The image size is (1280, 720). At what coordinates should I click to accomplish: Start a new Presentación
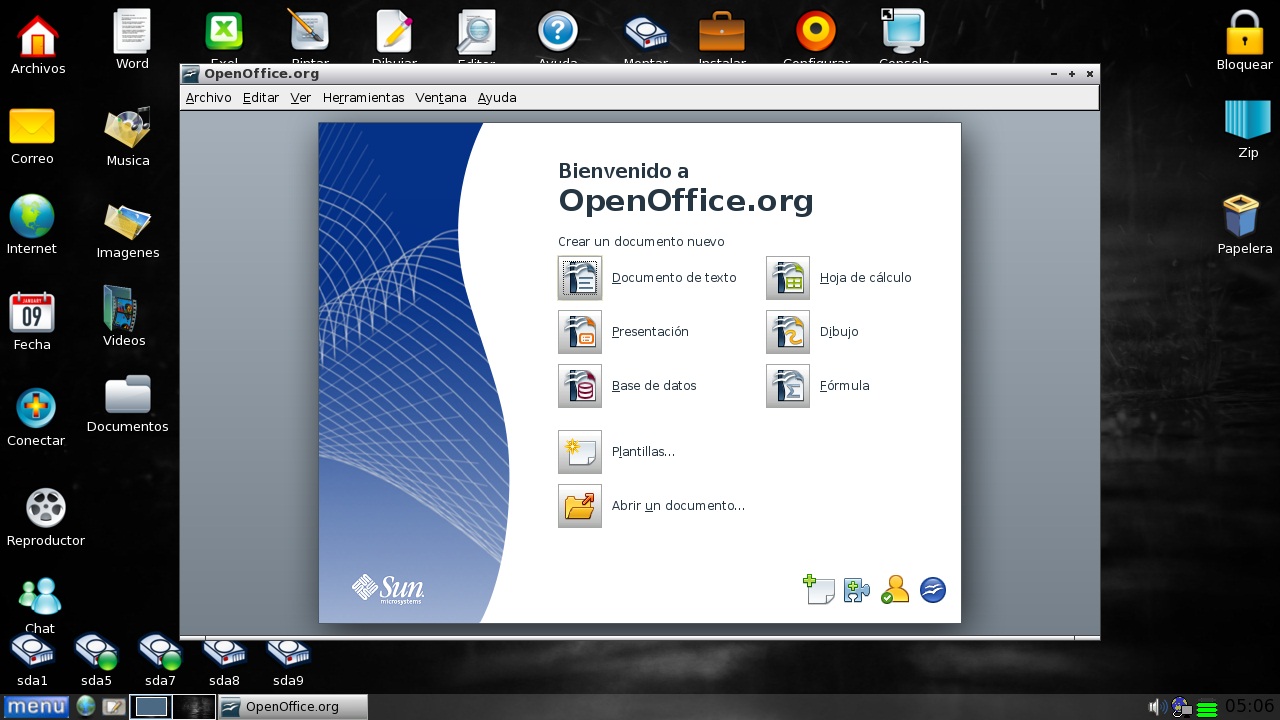click(x=580, y=332)
